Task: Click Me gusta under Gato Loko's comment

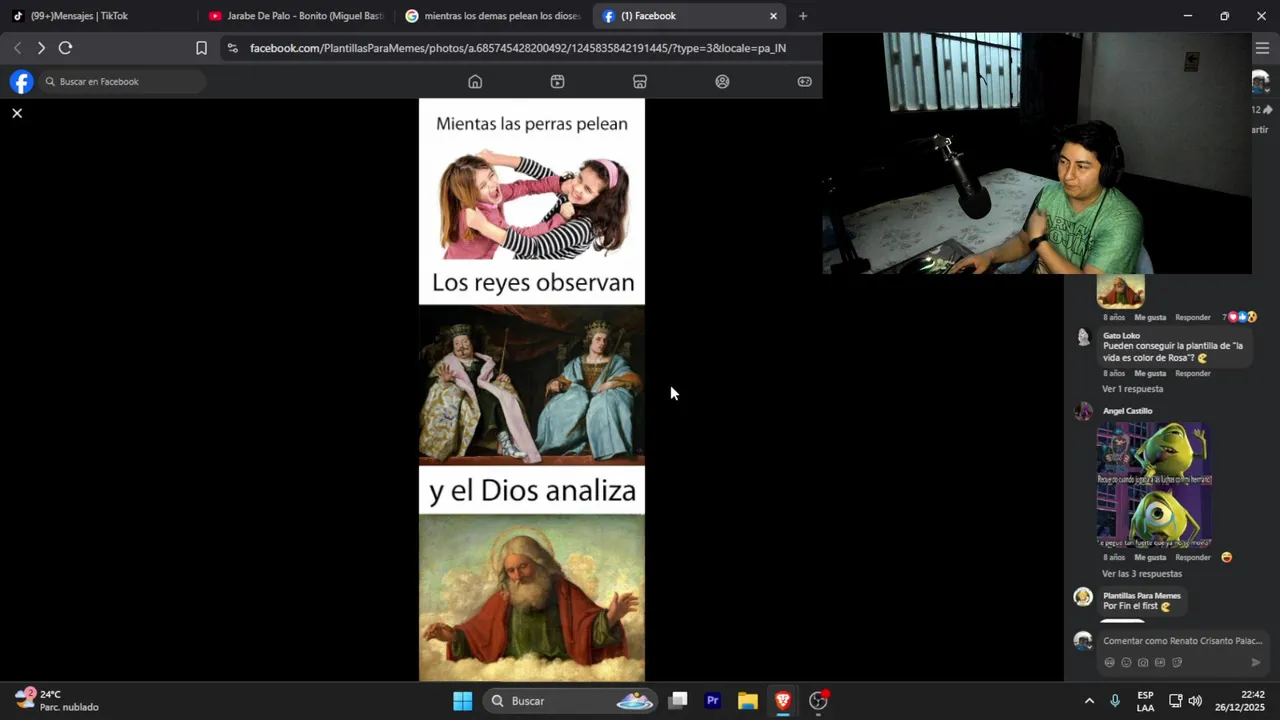Action: tap(1150, 374)
